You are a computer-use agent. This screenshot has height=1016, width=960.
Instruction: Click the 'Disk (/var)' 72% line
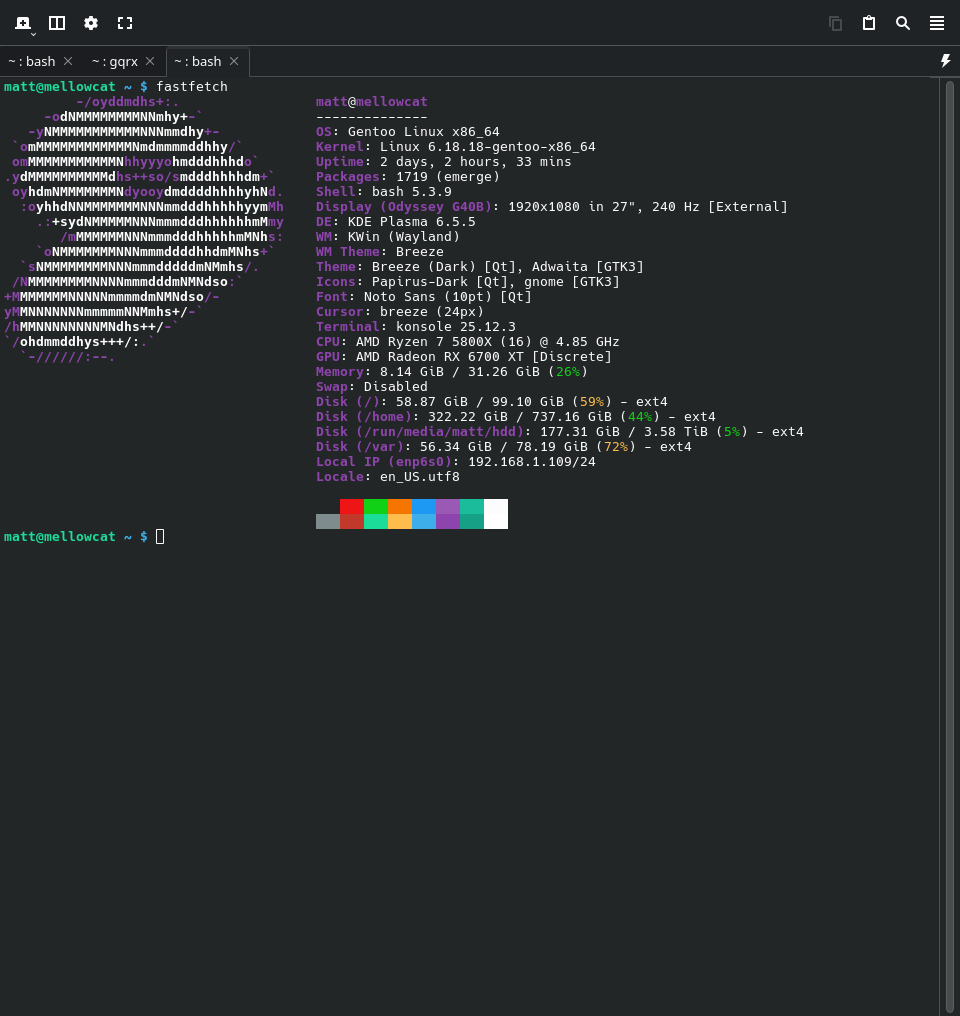(503, 446)
